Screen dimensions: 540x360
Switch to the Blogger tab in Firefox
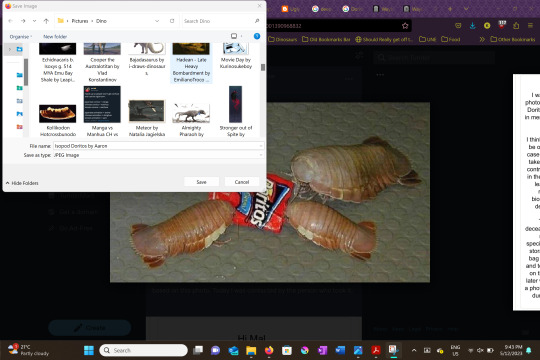click(x=291, y=9)
